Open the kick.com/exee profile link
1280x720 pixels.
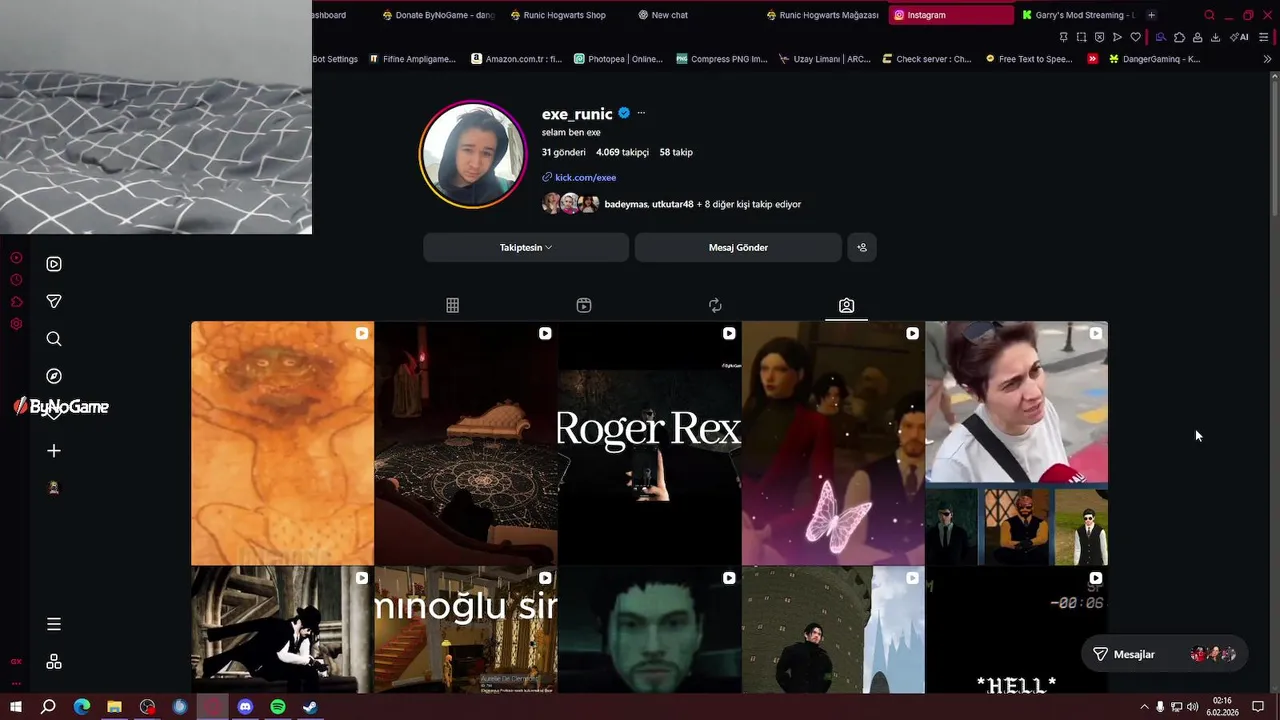pos(585,177)
